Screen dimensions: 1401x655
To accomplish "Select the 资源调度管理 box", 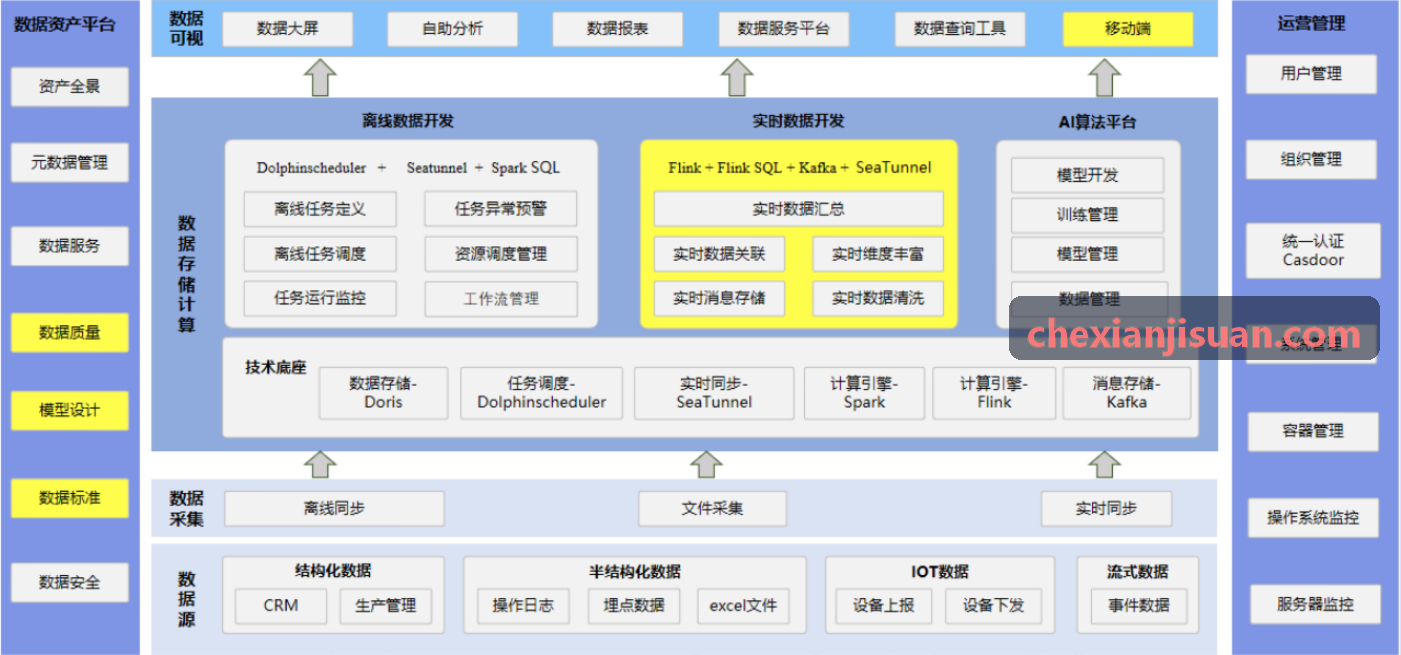I will (501, 254).
